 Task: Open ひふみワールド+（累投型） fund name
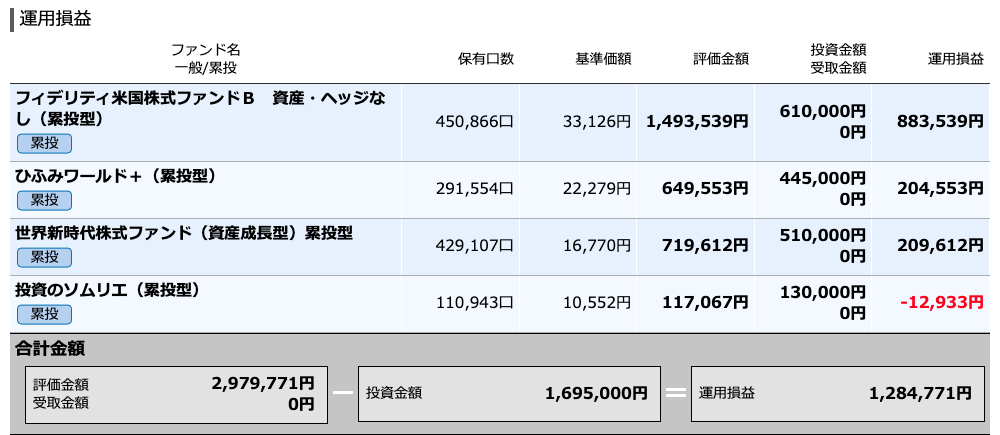pos(116,176)
